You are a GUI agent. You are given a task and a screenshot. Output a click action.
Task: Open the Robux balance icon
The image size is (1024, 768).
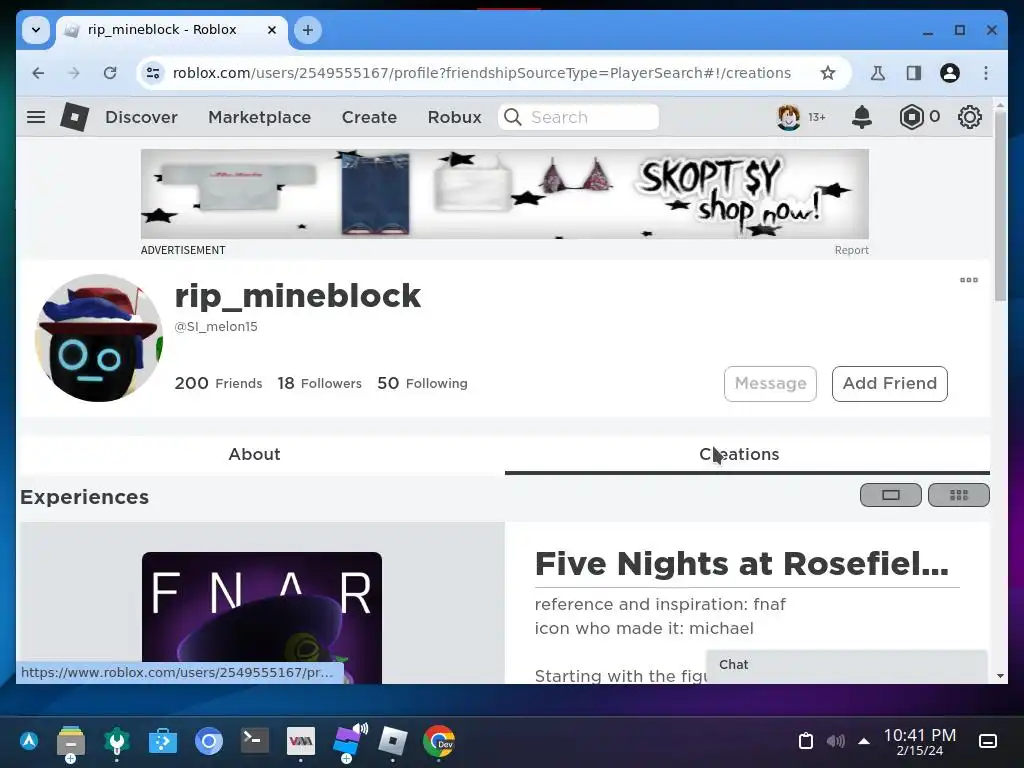point(911,117)
